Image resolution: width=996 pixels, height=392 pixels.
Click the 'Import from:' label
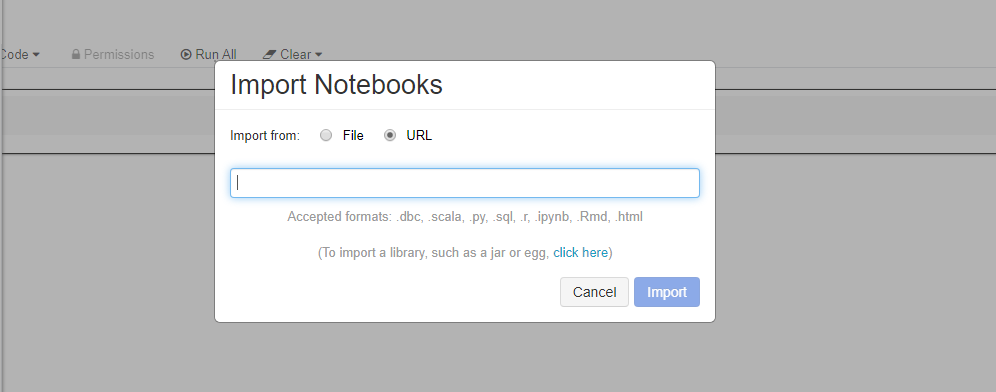[265, 135]
